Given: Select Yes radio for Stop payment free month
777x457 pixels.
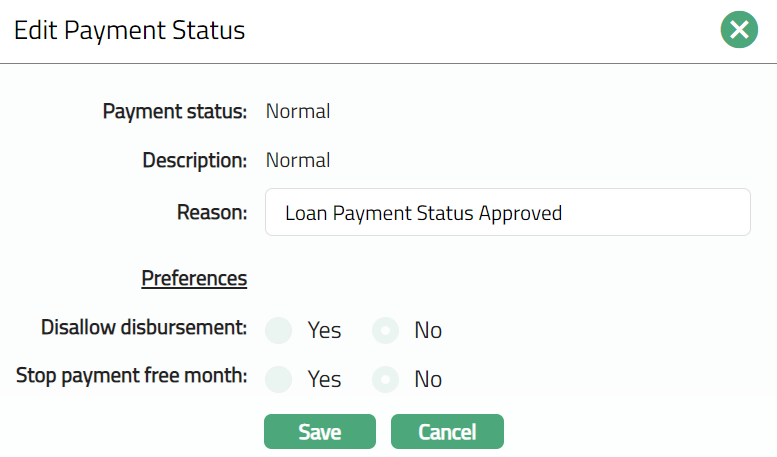Looking at the screenshot, I should [280, 379].
